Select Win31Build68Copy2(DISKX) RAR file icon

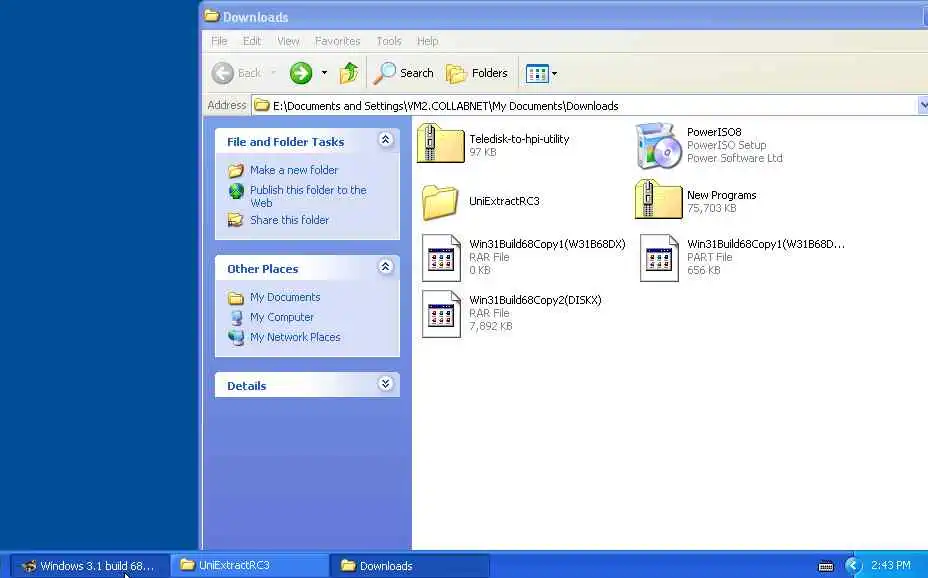pos(441,314)
